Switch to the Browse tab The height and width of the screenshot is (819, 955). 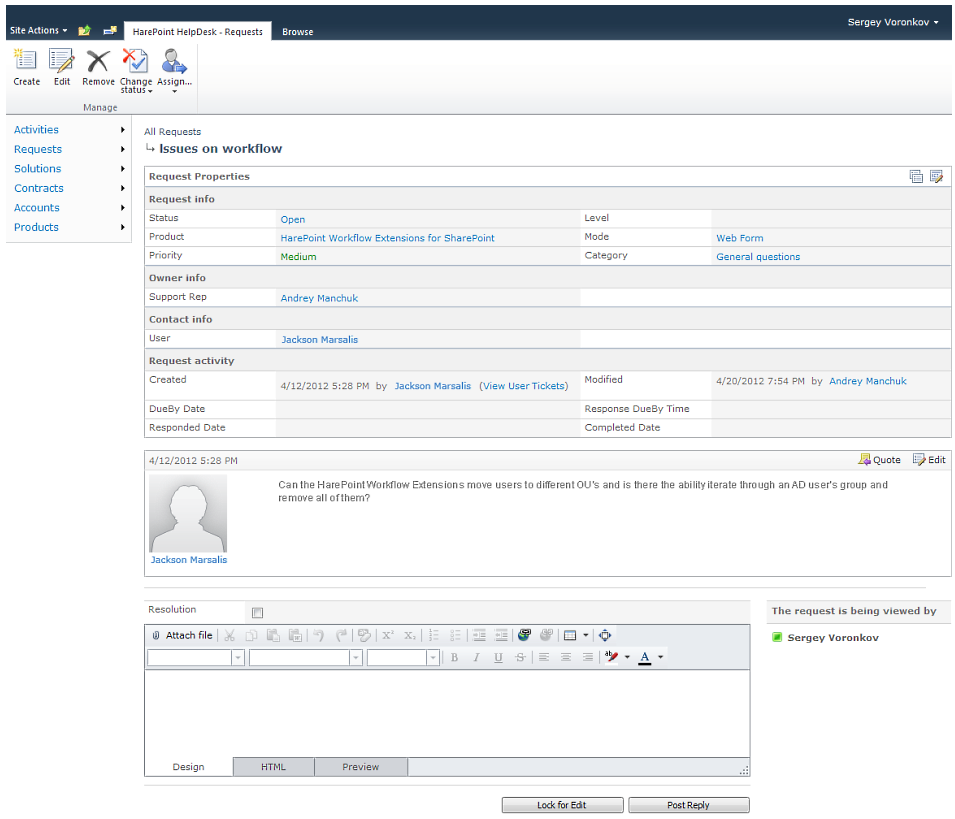pos(297,32)
